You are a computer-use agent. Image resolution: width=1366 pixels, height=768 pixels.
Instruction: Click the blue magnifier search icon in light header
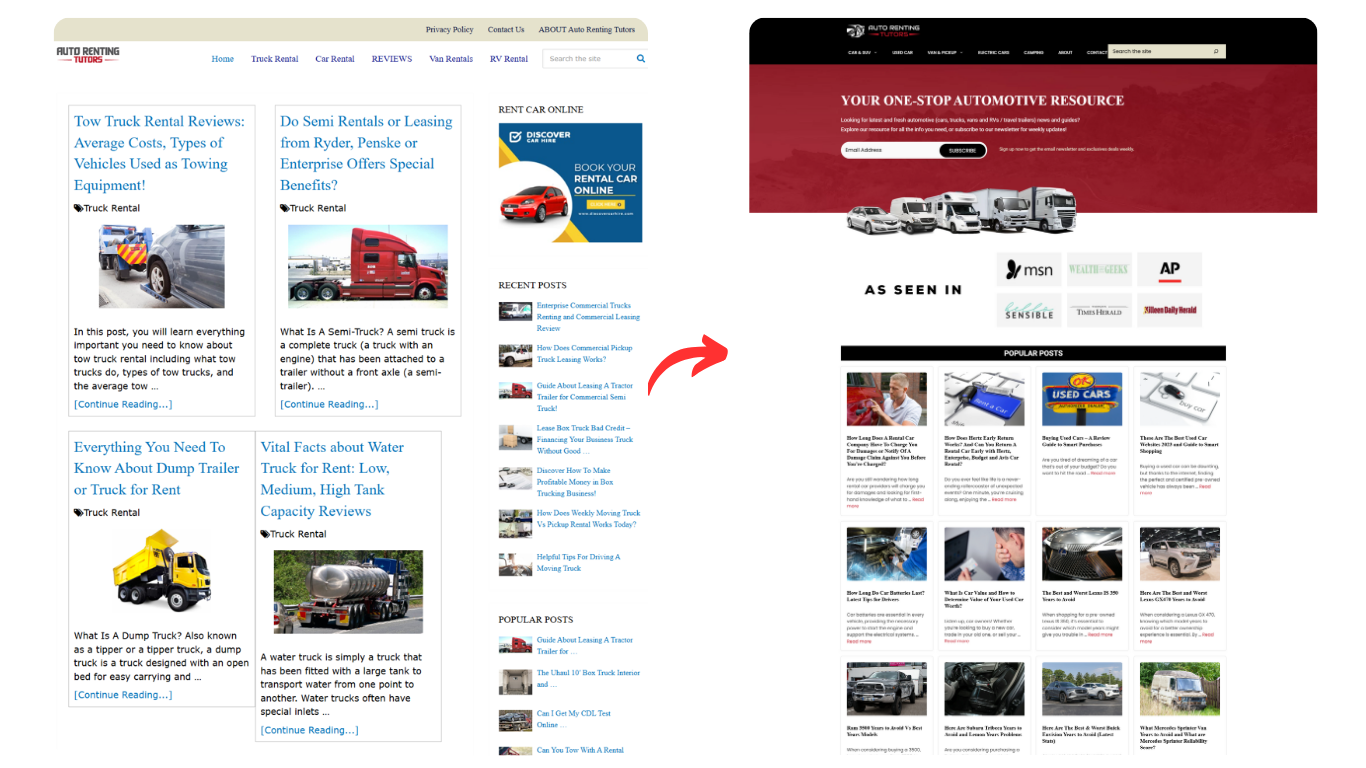(x=641, y=59)
